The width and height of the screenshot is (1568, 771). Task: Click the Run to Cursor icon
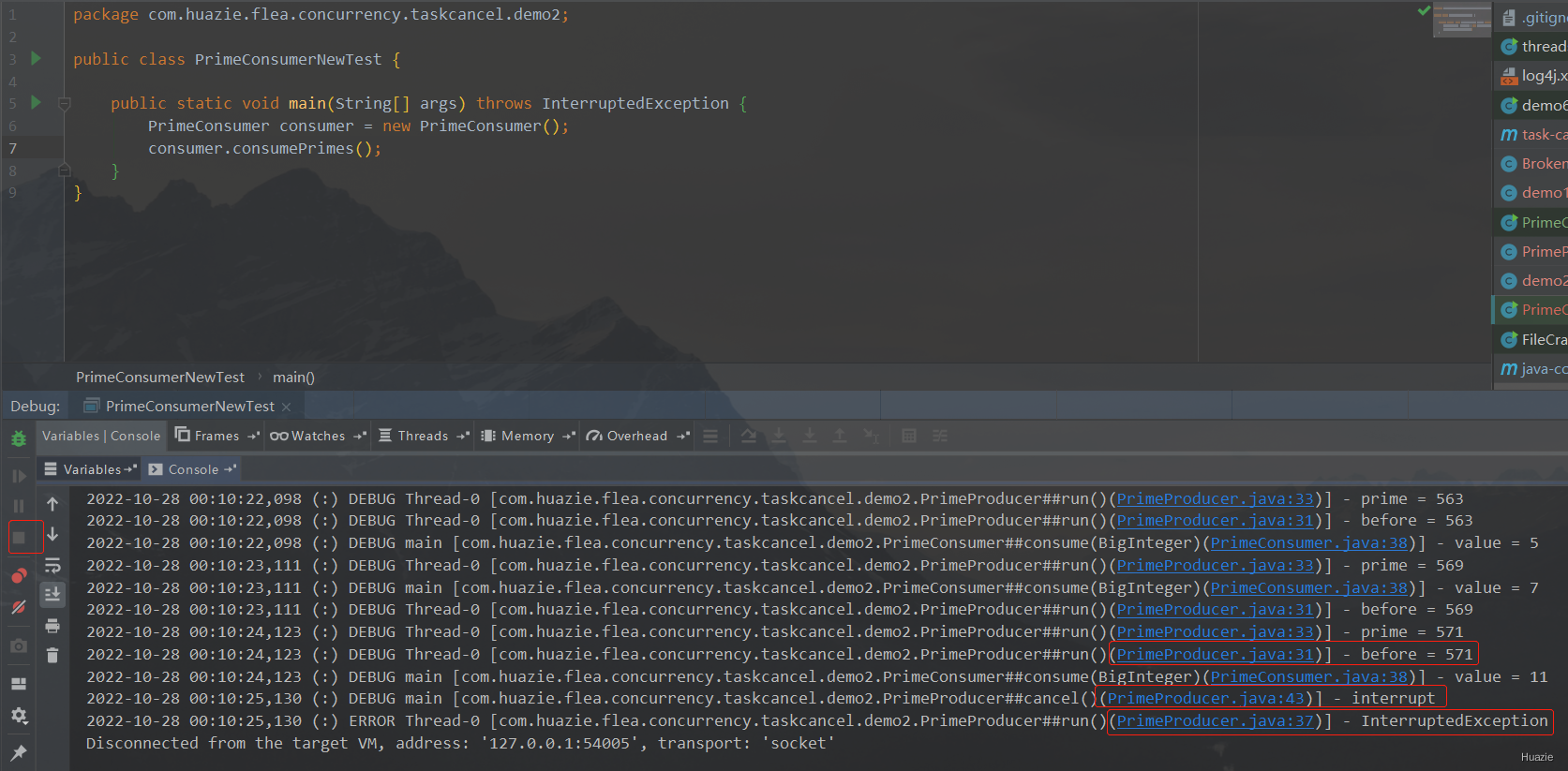point(871,436)
